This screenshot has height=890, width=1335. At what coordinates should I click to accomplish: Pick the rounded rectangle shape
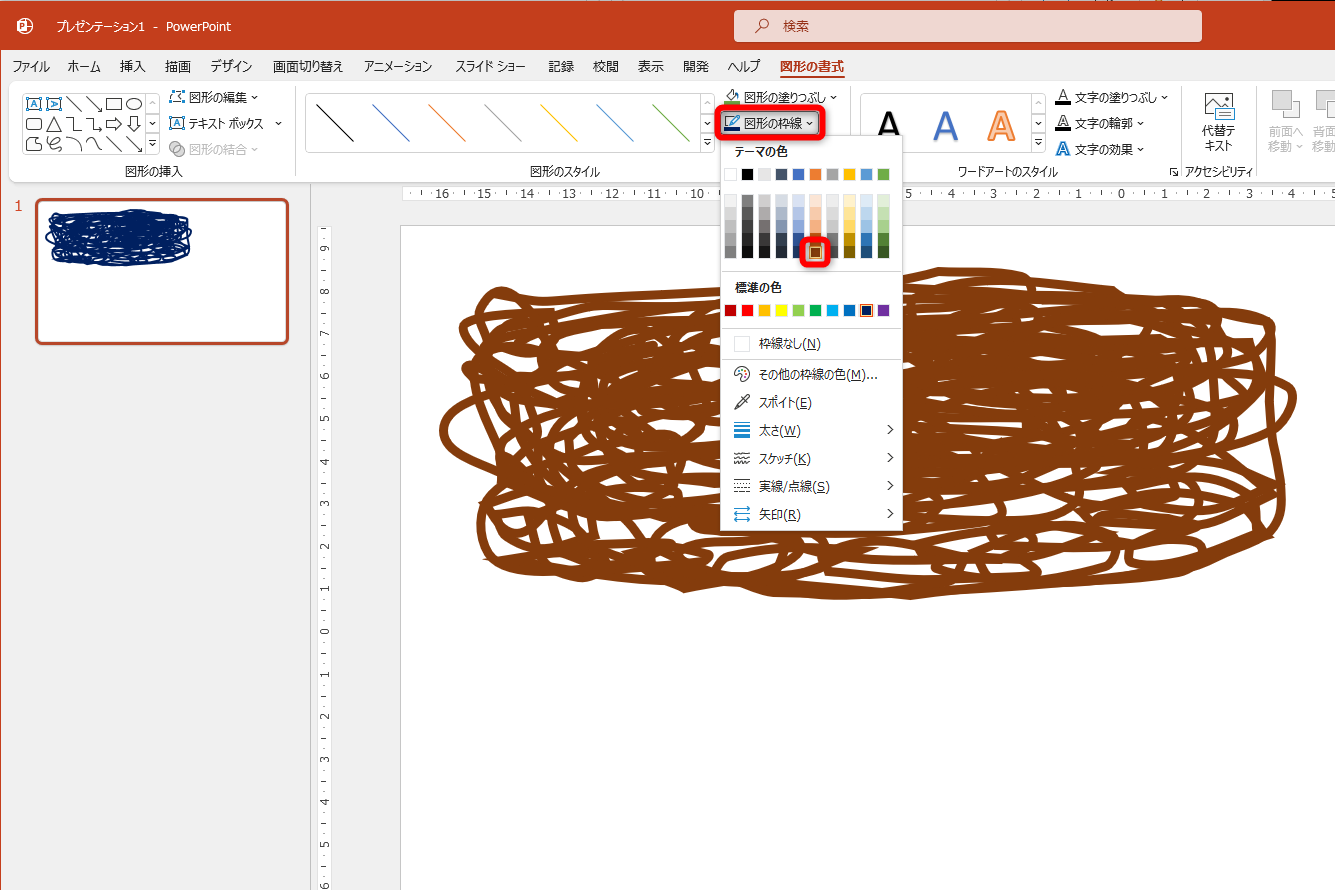tap(33, 124)
